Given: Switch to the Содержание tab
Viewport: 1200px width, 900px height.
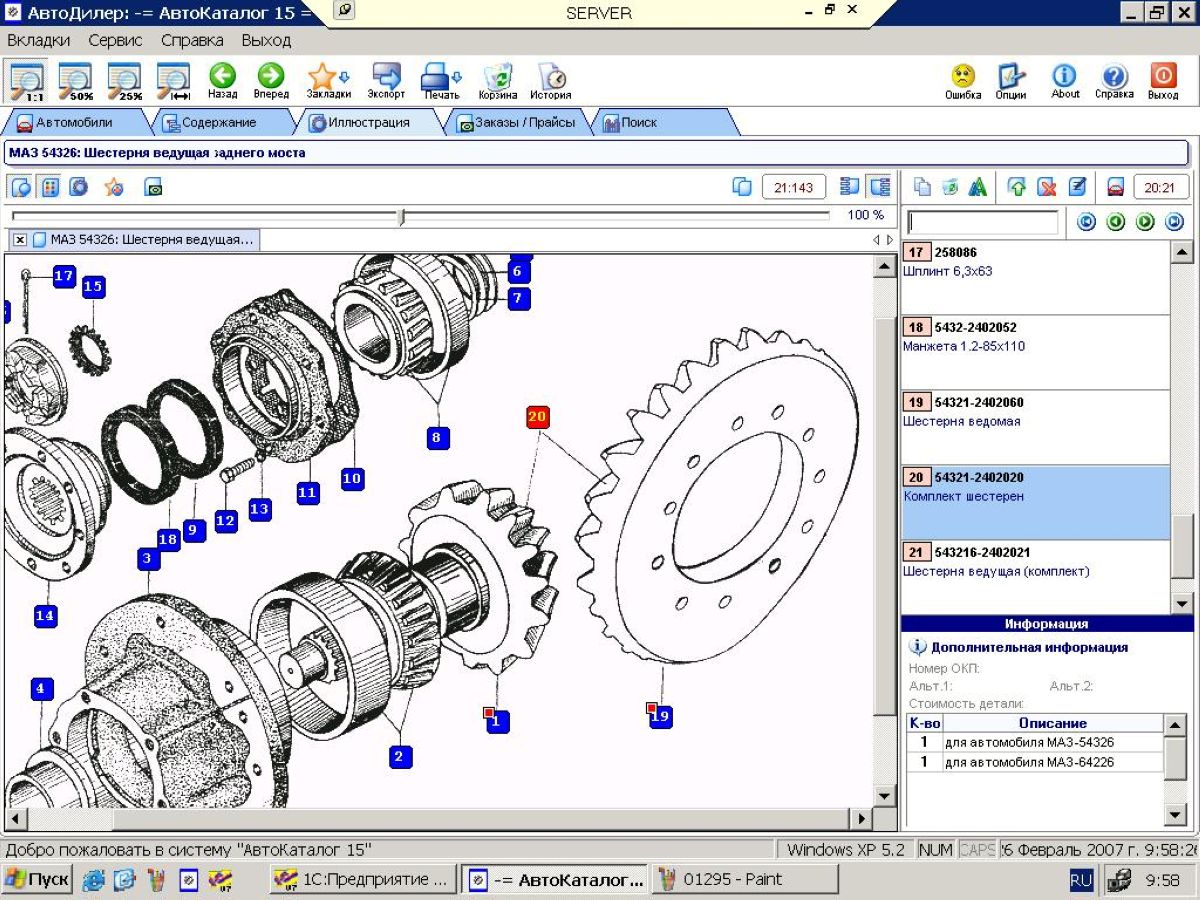Looking at the screenshot, I should pos(218,123).
